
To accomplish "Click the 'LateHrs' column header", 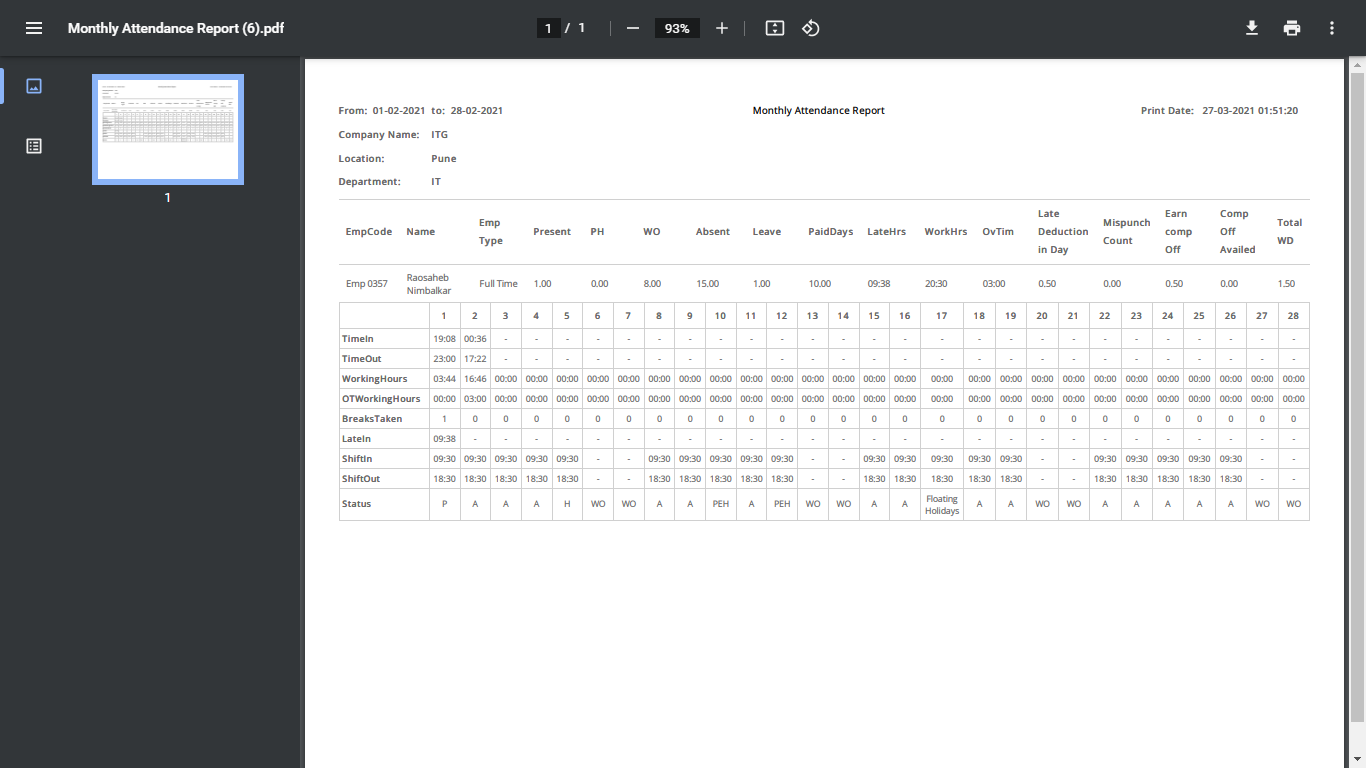I will point(886,232).
